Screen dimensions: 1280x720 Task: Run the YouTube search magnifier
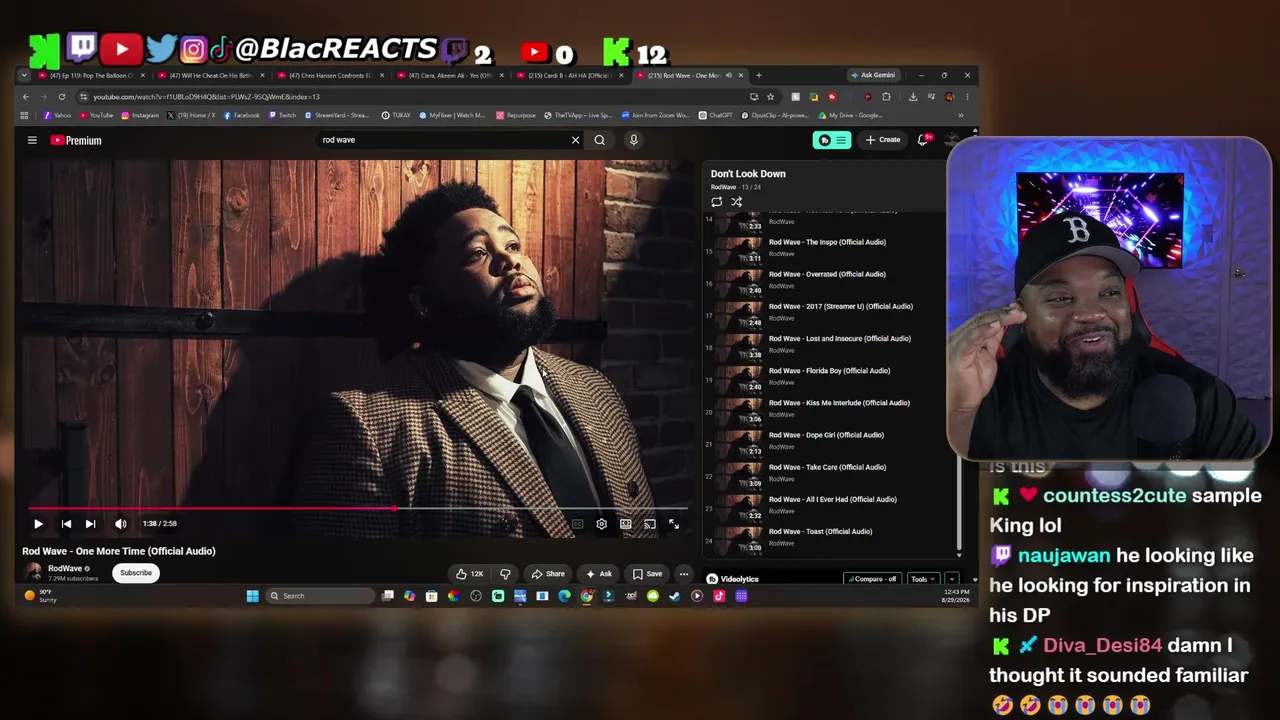pyautogui.click(x=600, y=140)
